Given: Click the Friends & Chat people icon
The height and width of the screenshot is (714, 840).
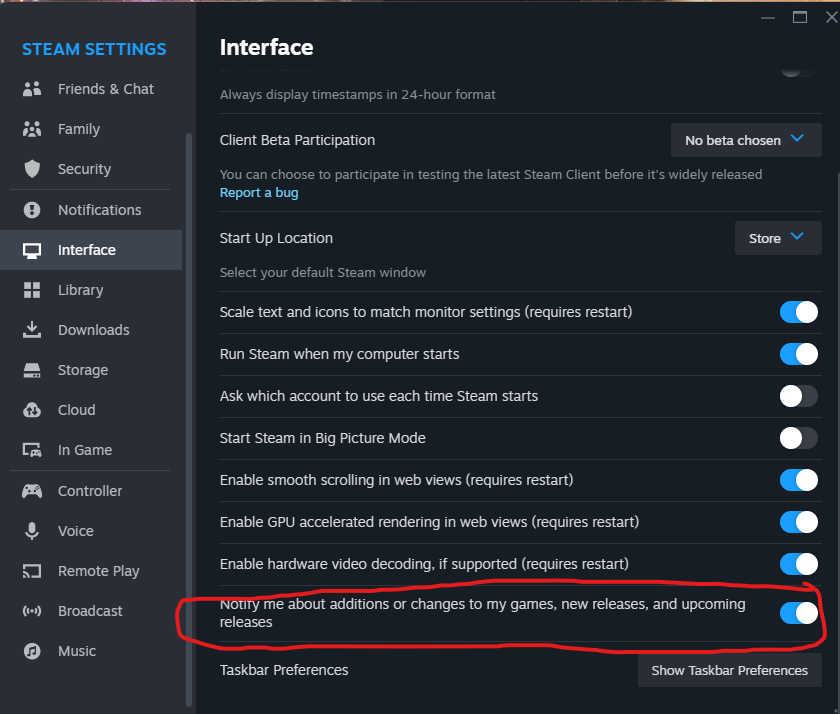Looking at the screenshot, I should (x=32, y=89).
